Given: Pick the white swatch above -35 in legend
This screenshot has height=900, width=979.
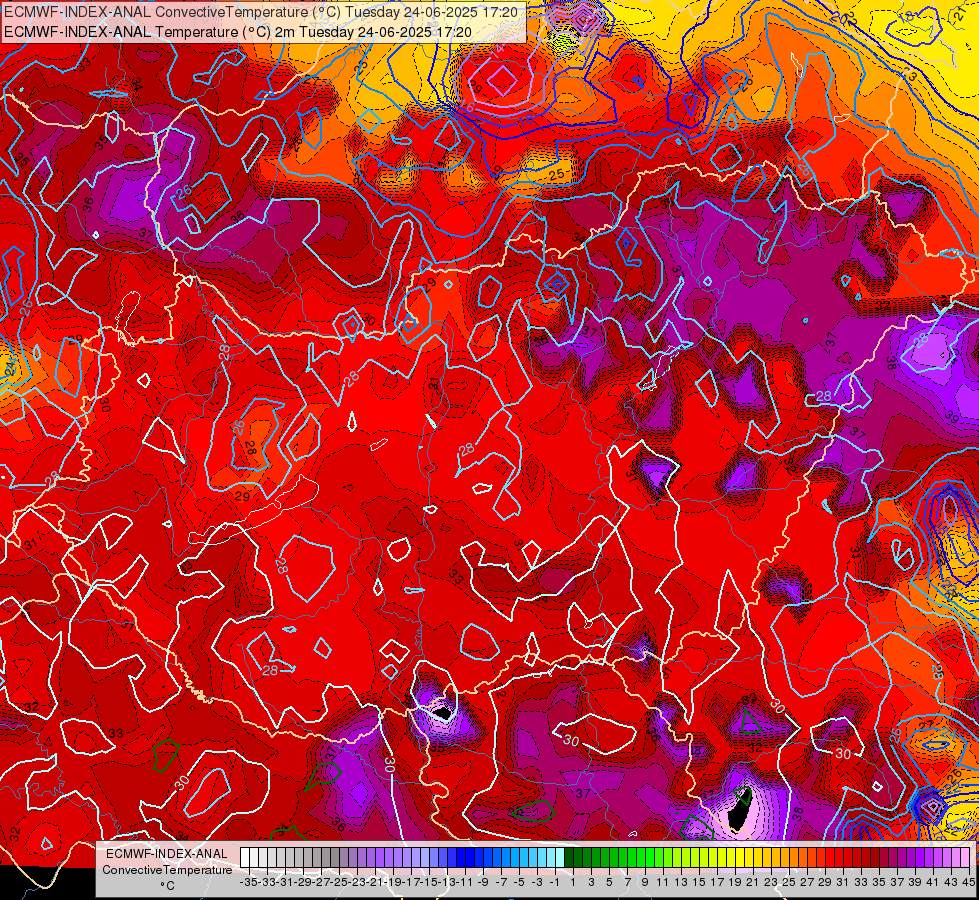Looking at the screenshot, I should [x=245, y=857].
